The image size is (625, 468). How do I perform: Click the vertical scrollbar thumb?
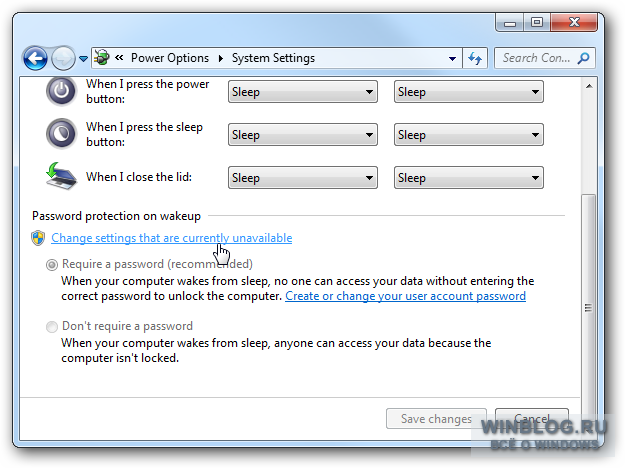click(588, 307)
